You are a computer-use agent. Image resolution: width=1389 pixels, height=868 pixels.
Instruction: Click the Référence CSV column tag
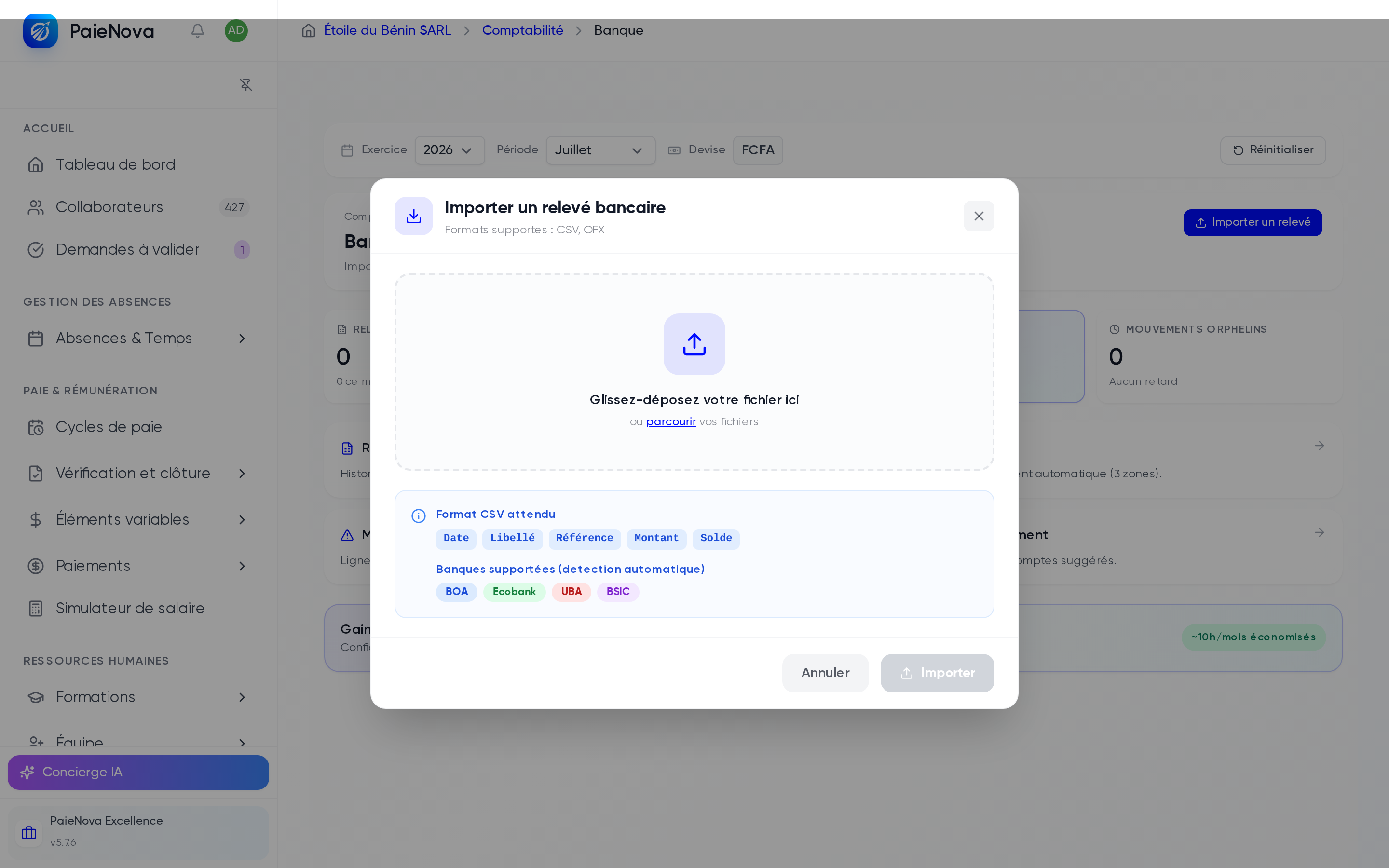585,539
